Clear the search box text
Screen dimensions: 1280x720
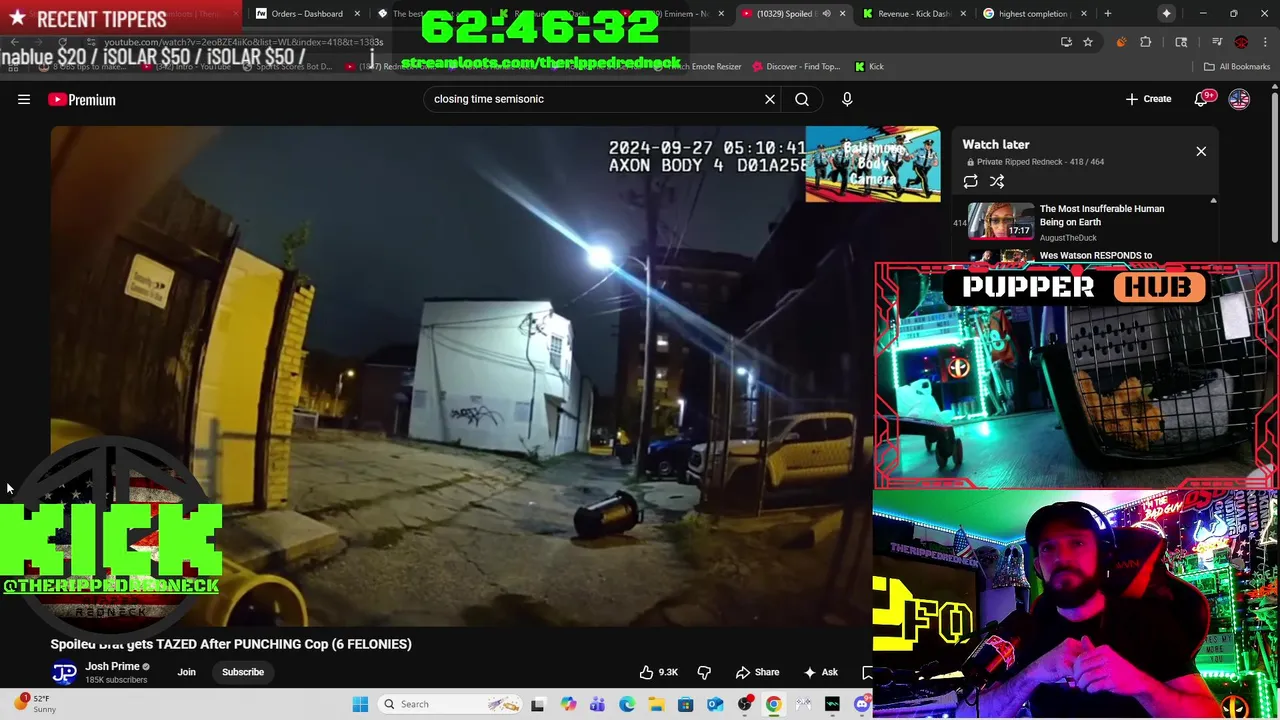770,99
